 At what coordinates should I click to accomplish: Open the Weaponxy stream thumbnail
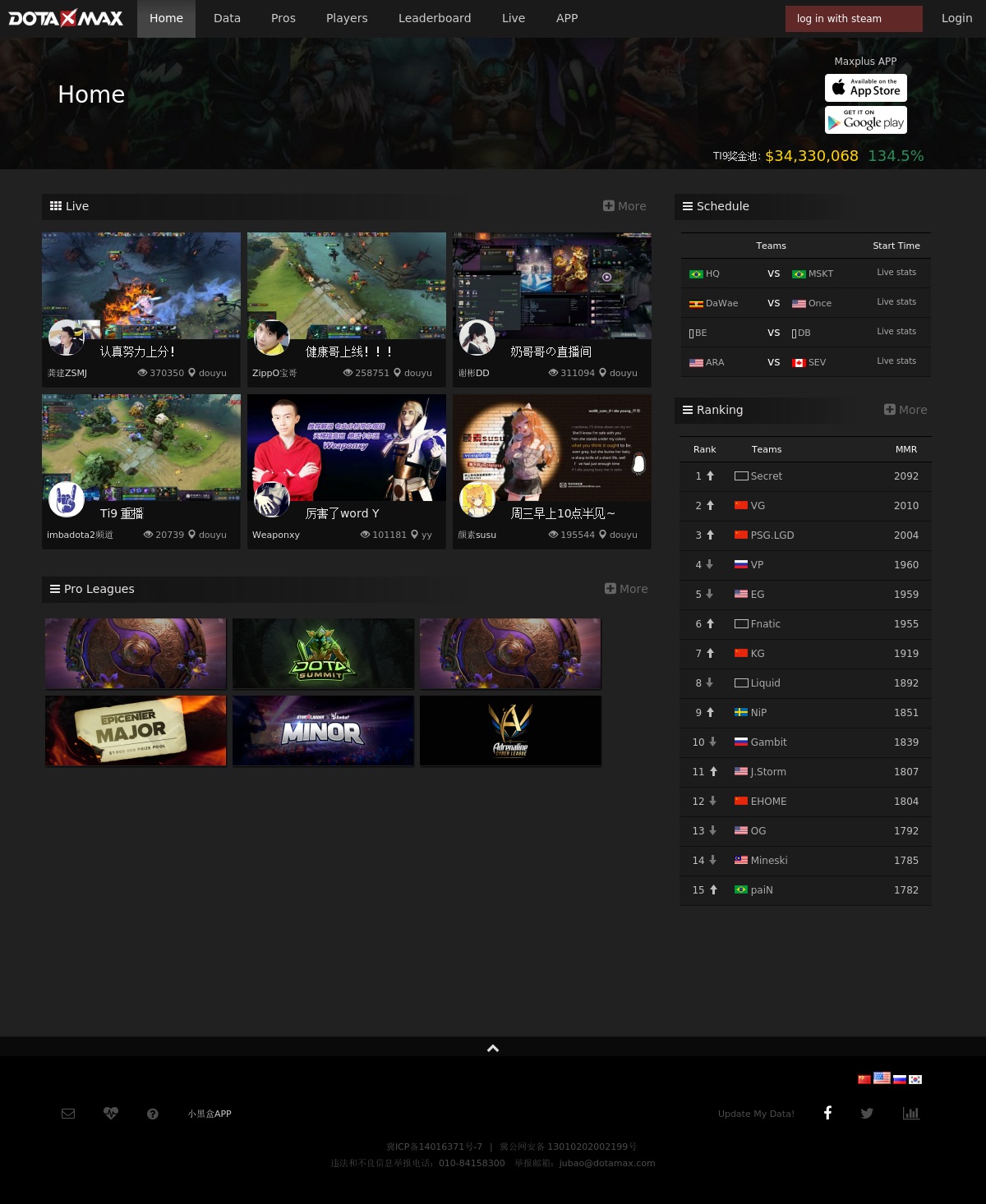coord(347,448)
